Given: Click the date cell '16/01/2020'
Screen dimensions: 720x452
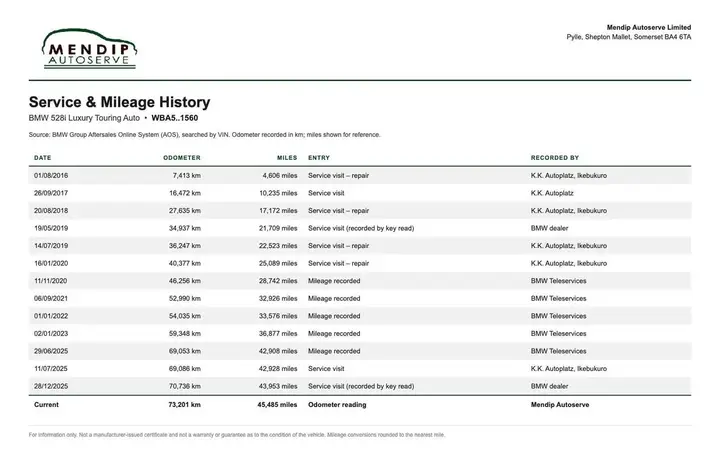Looking at the screenshot, I should point(51,263).
